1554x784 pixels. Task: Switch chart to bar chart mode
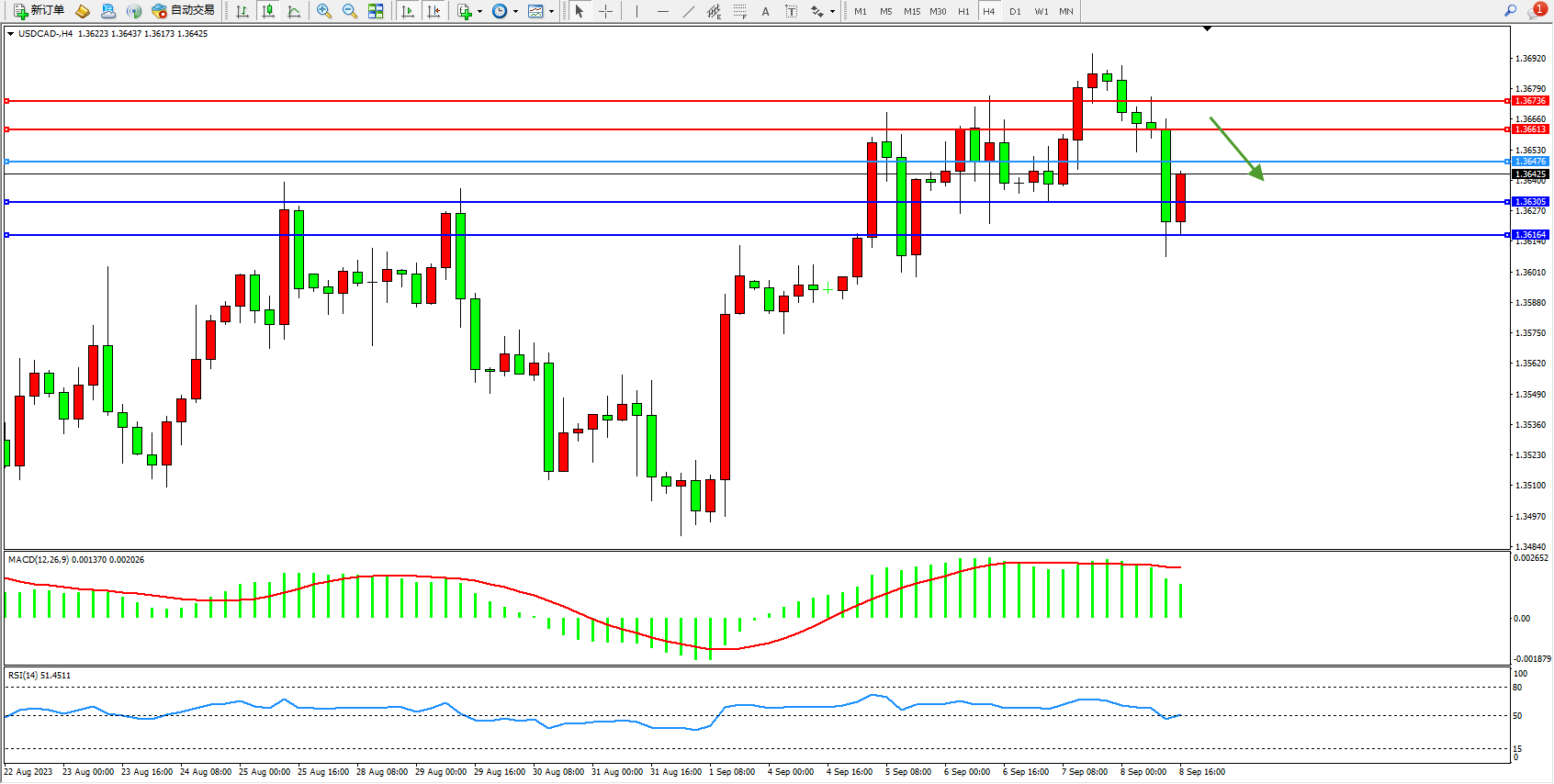click(x=242, y=11)
